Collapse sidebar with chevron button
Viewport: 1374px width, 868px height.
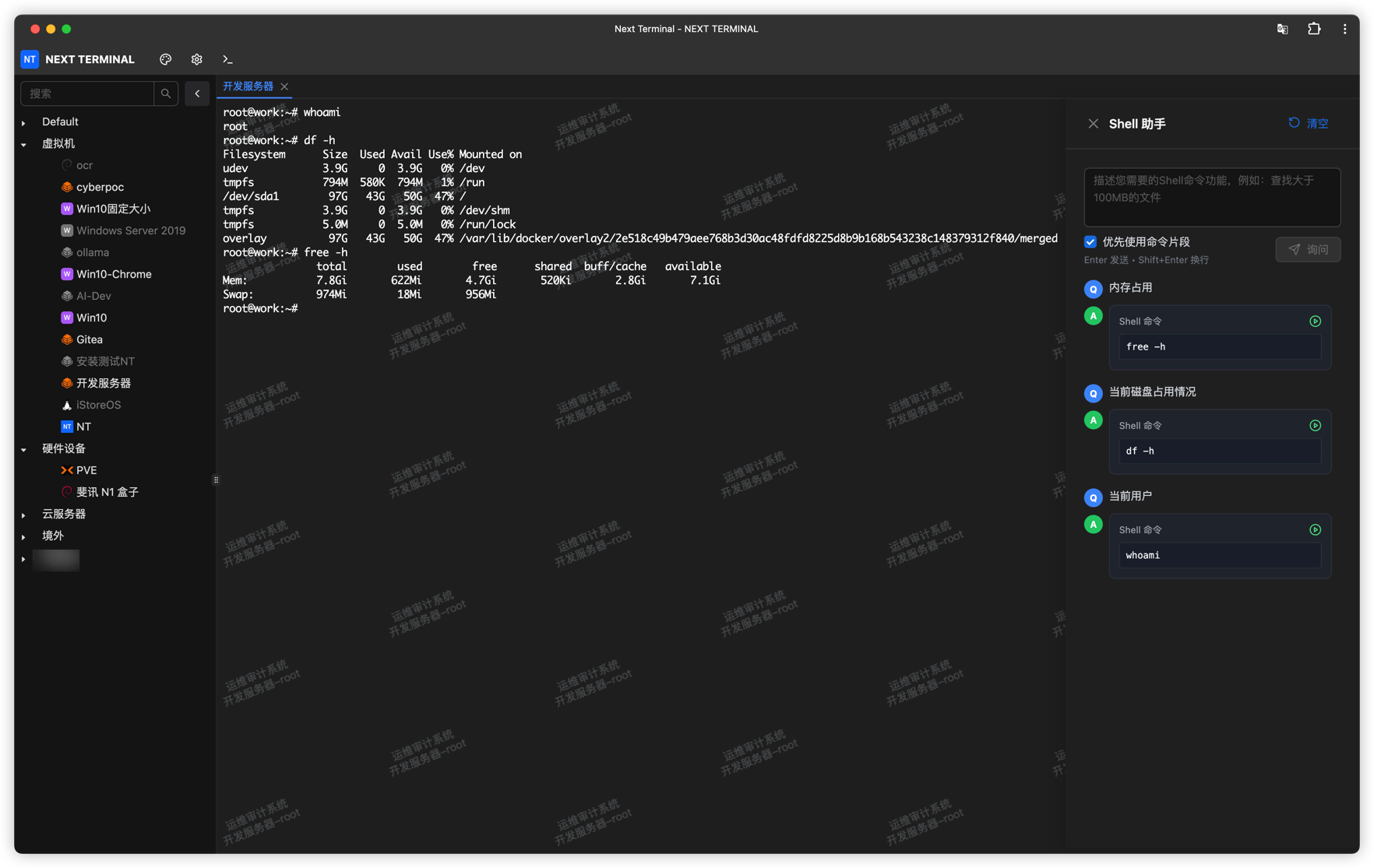197,93
